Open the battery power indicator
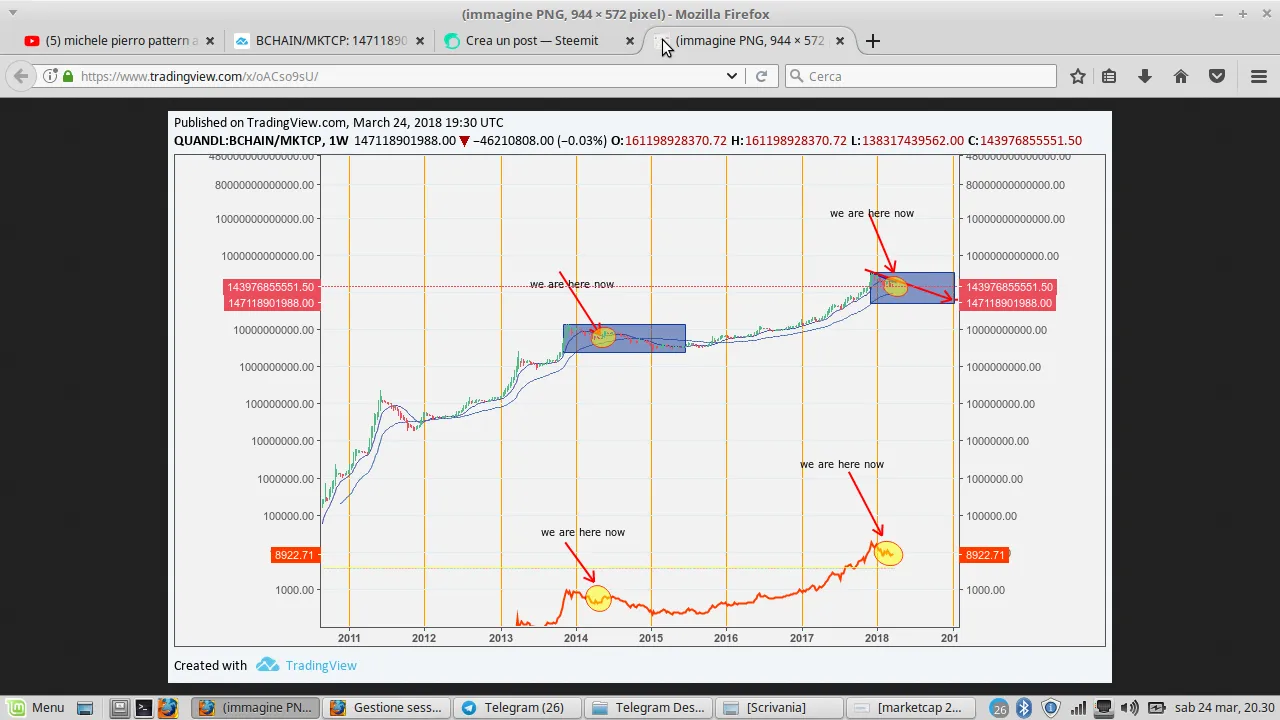Image resolution: width=1280 pixels, height=720 pixels. click(1155, 708)
